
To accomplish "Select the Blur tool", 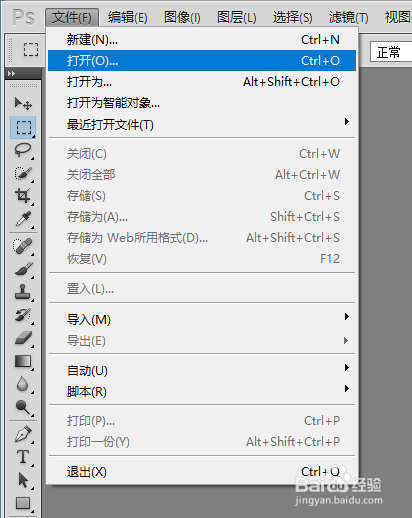I will (x=23, y=384).
